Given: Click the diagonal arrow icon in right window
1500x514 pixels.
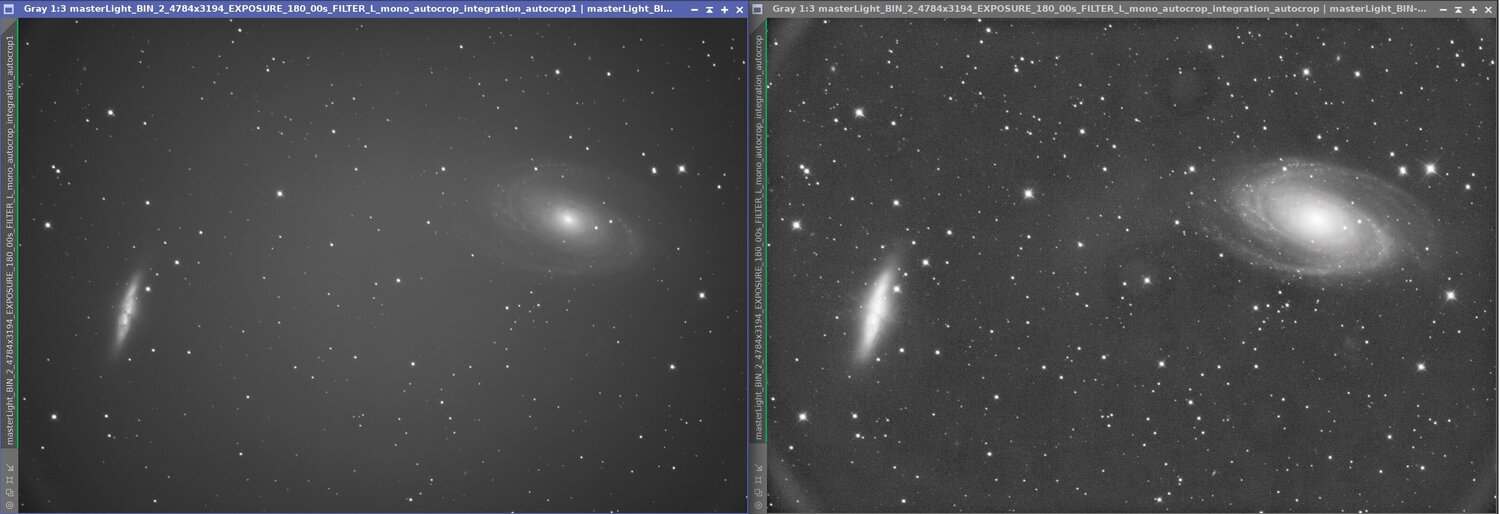Looking at the screenshot, I should point(758,468).
